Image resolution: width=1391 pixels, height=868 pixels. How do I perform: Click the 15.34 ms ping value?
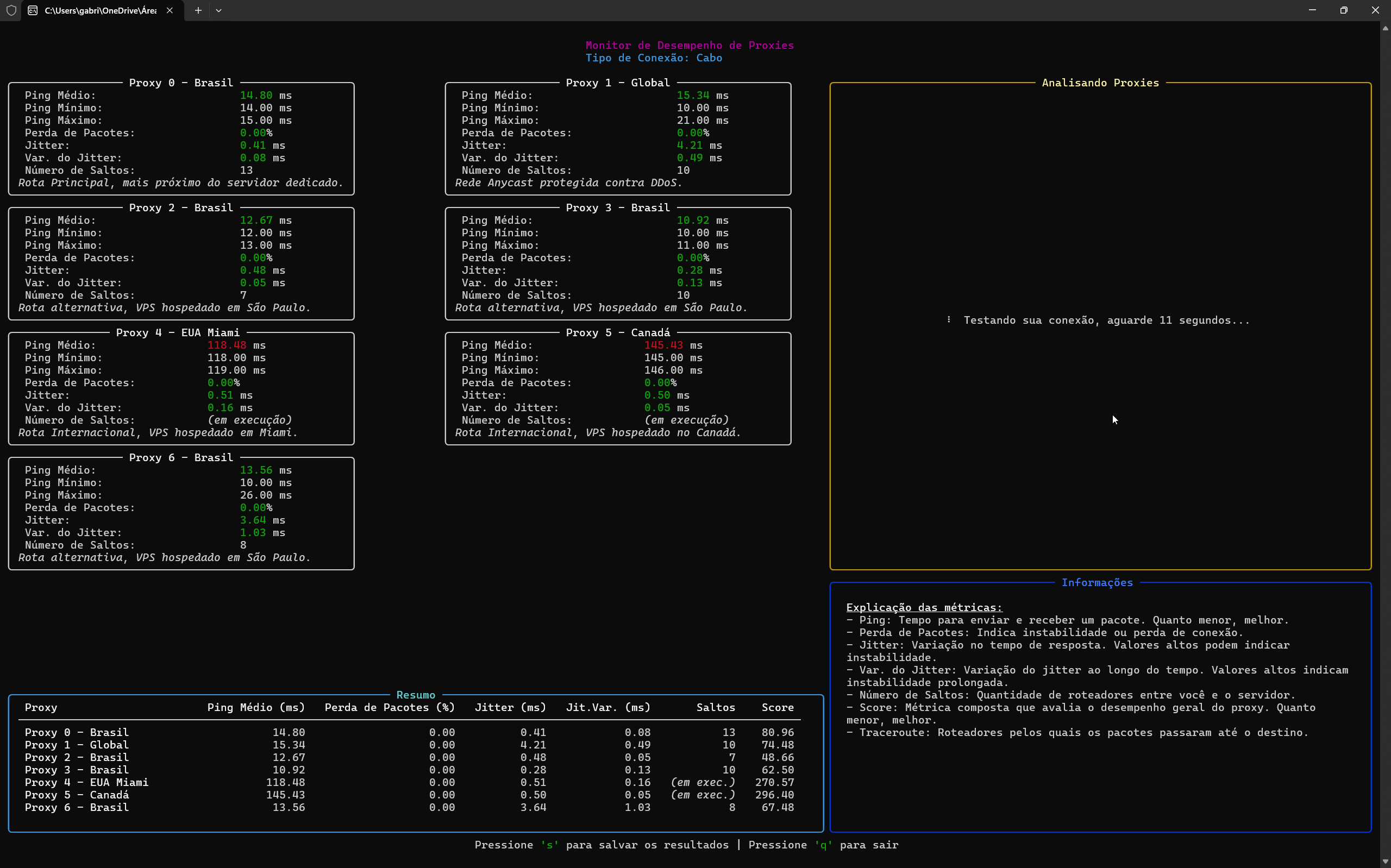pos(703,95)
